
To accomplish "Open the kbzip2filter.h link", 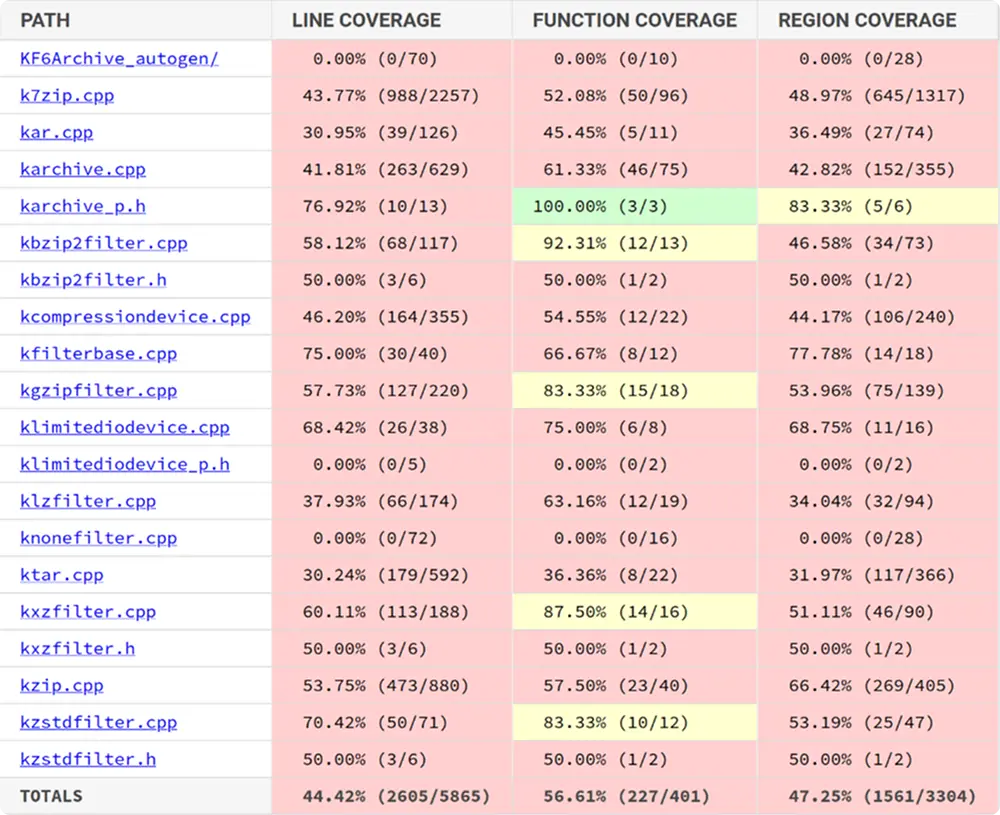I will click(x=93, y=280).
